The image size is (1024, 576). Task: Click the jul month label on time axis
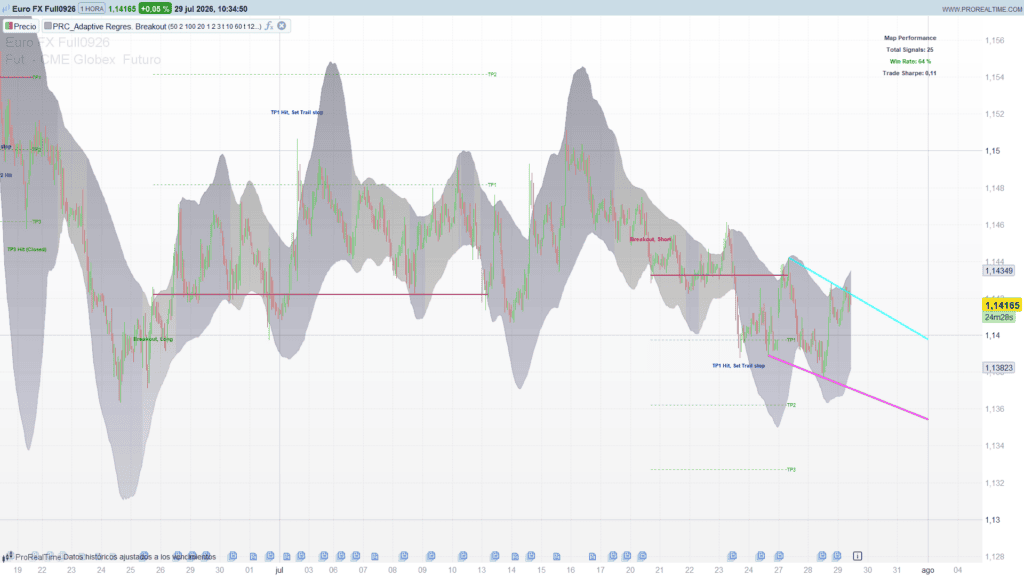coord(280,570)
